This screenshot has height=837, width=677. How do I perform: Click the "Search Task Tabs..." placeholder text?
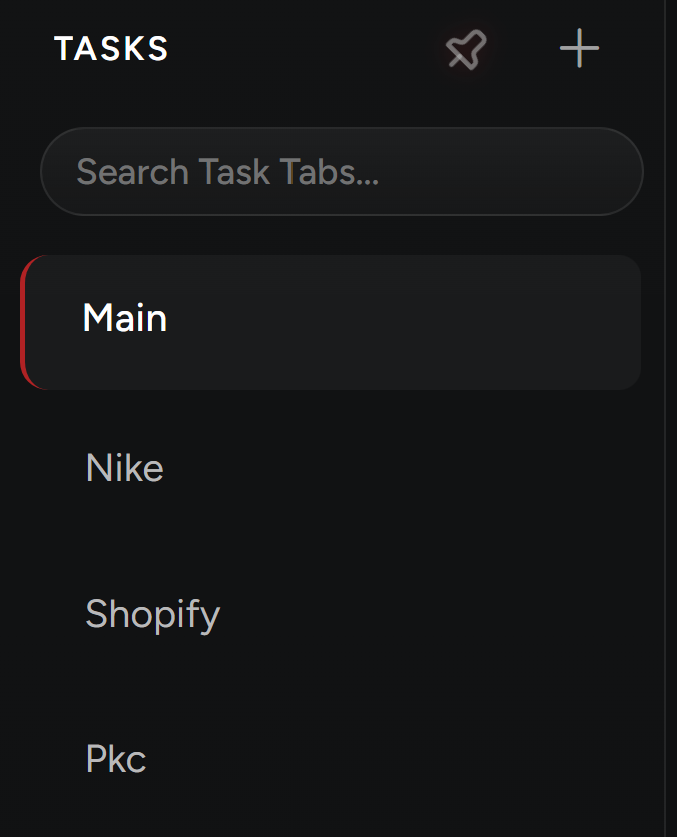[x=227, y=172]
